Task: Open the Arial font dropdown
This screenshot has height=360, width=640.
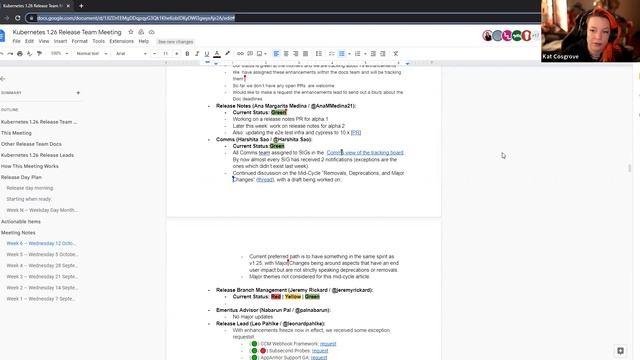Action: click(x=131, y=53)
